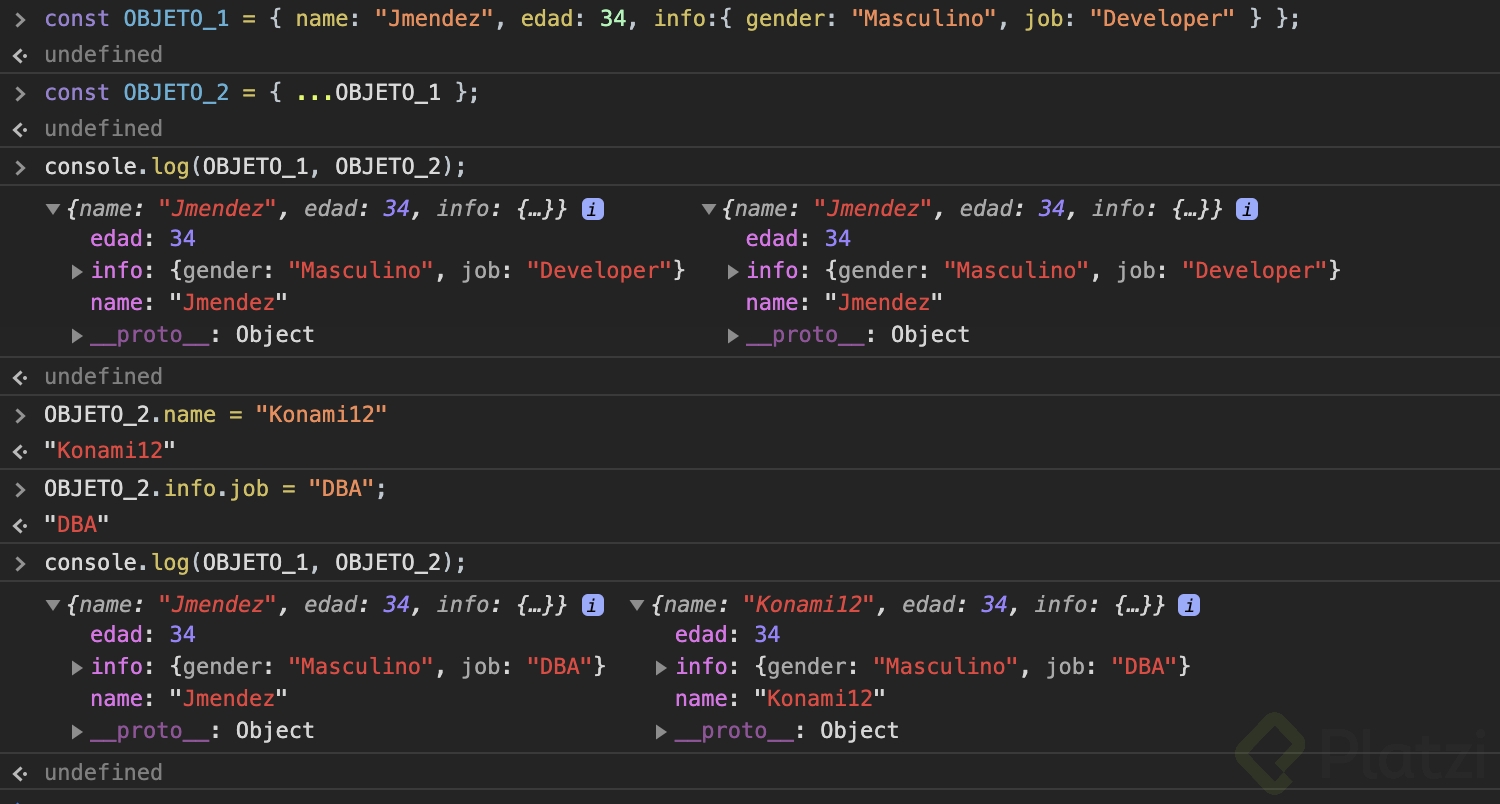
Task: Click info icon of first log's left object
Action: click(x=592, y=209)
